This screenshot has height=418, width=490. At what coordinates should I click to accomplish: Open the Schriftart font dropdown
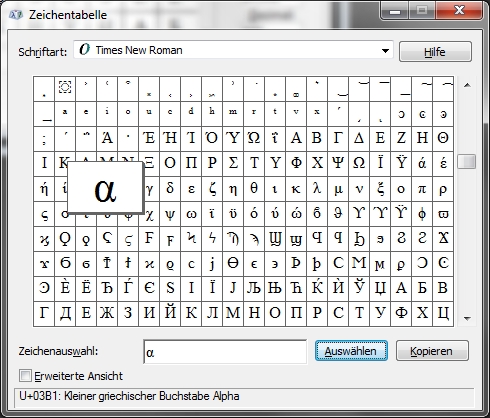(385, 51)
